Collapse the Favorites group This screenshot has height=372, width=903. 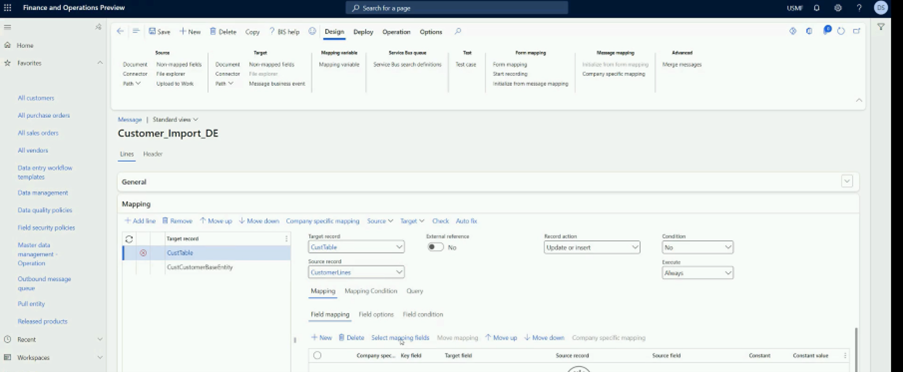pyautogui.click(x=100, y=63)
